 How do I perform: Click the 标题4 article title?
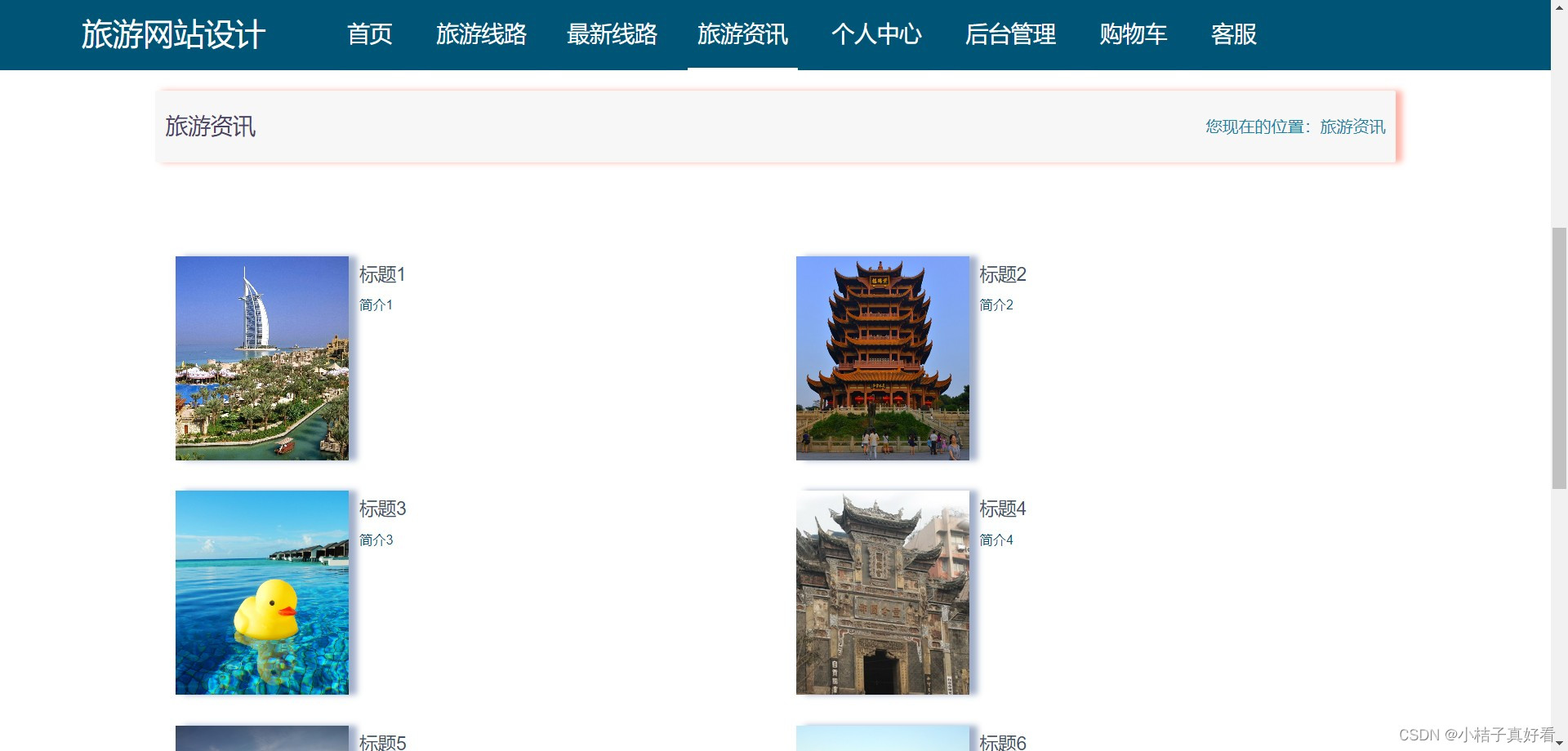1003,509
